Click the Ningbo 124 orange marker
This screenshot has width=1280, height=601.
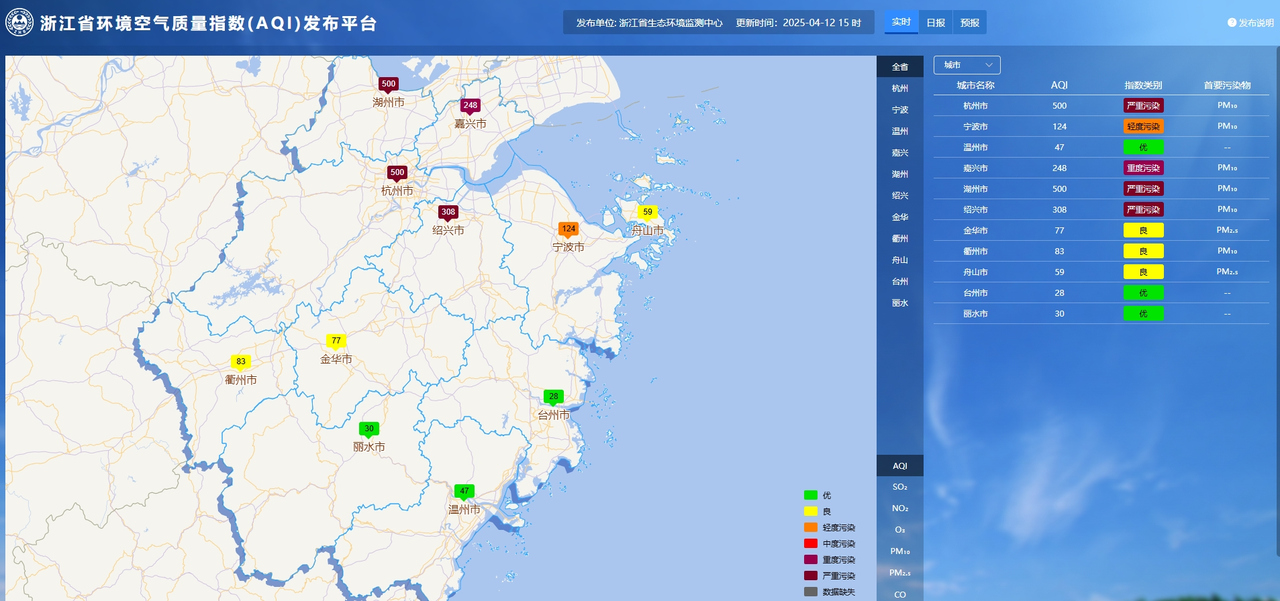point(569,230)
